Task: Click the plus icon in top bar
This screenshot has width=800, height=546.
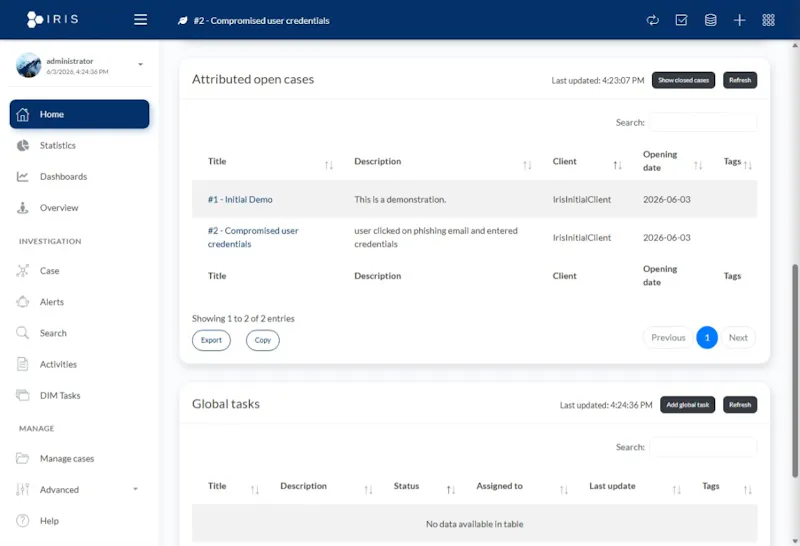Action: (739, 20)
